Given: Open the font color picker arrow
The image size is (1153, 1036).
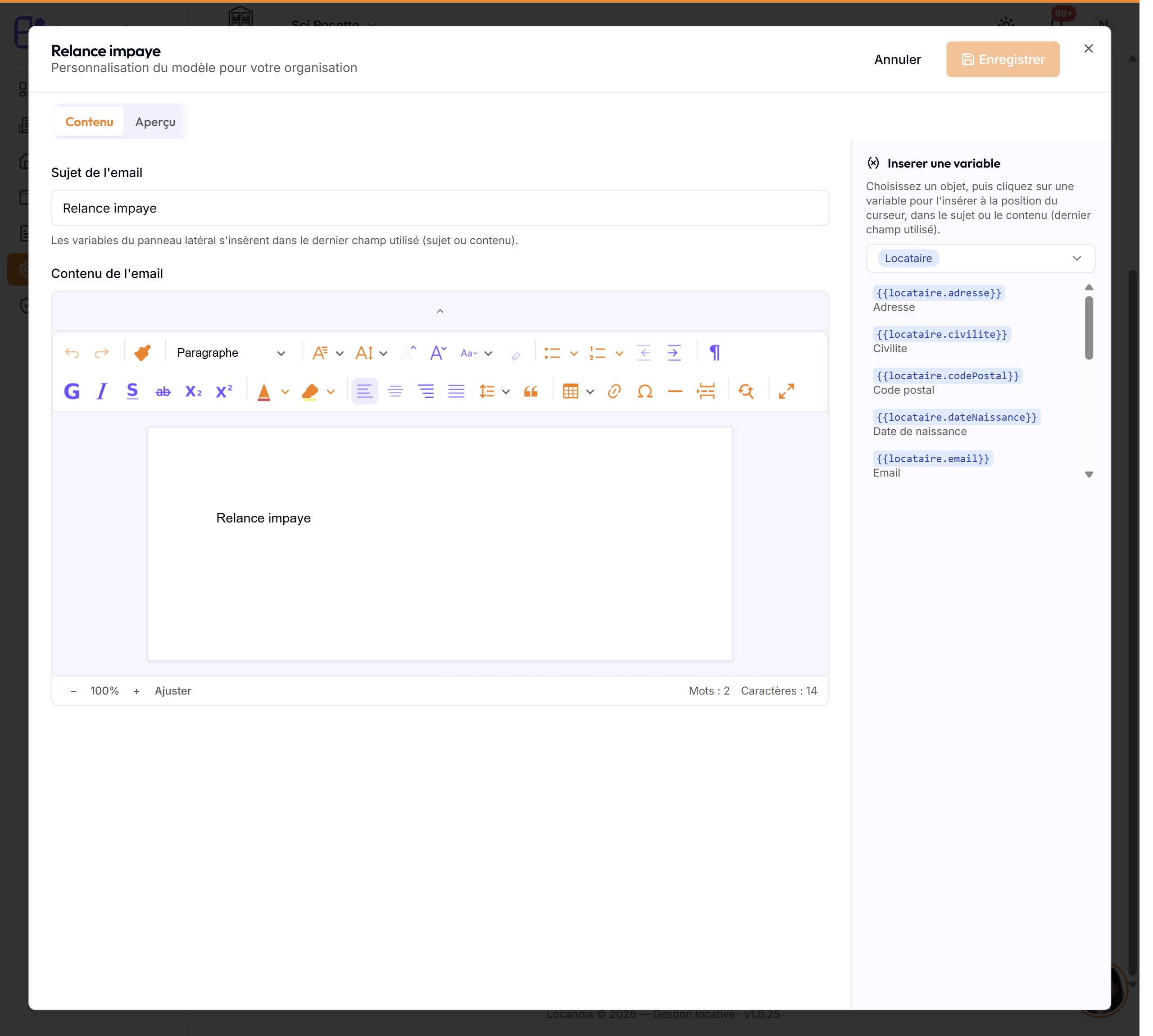Looking at the screenshot, I should (285, 391).
